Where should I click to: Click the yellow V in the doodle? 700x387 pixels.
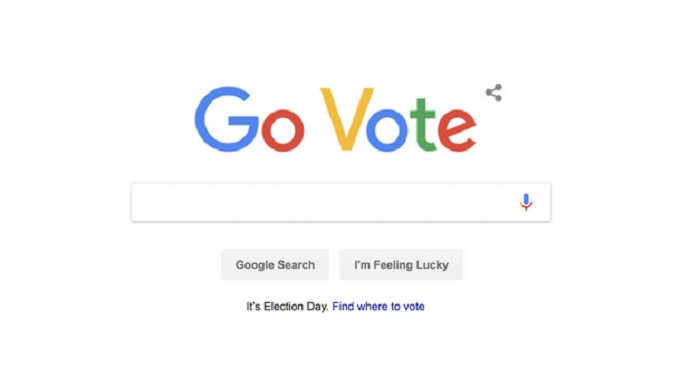click(x=347, y=119)
